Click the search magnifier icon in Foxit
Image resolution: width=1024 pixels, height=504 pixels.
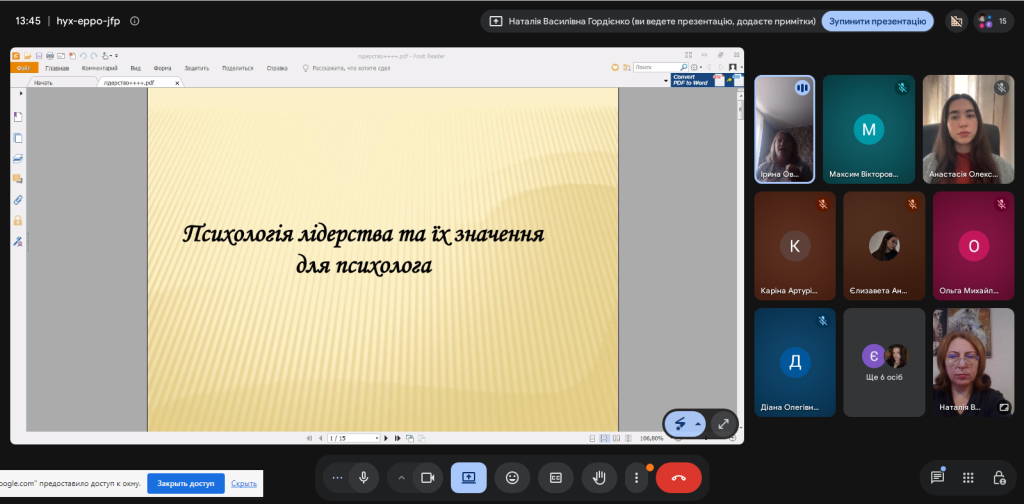(684, 67)
